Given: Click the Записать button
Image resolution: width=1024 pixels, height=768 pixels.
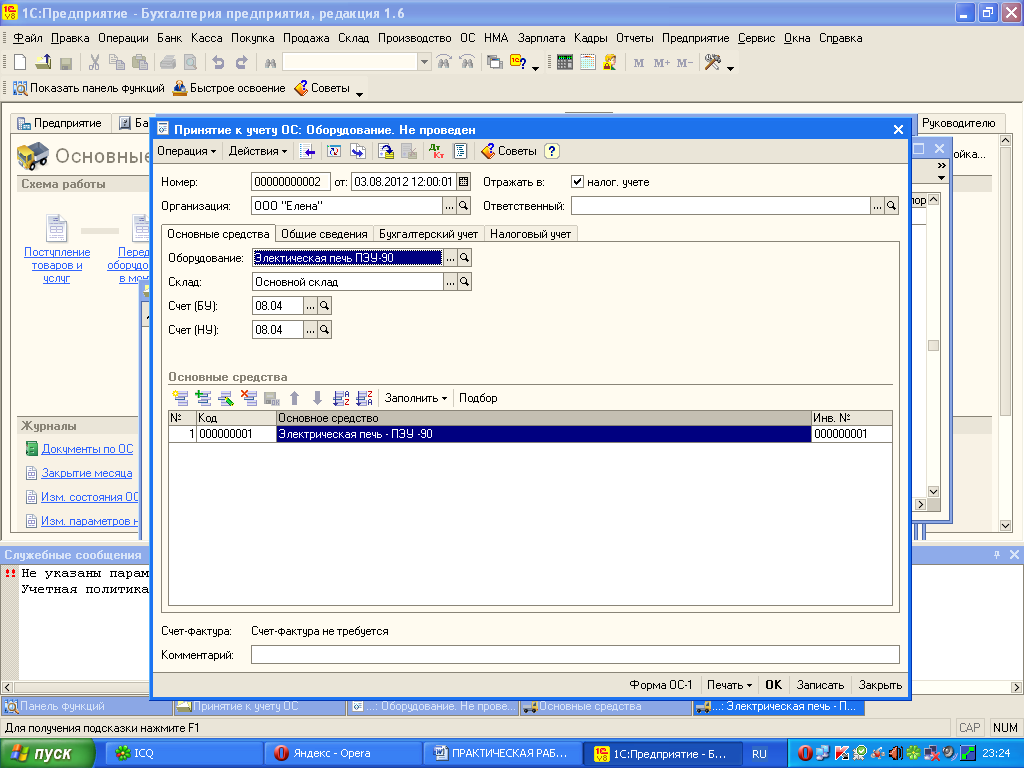Looking at the screenshot, I should pos(820,684).
